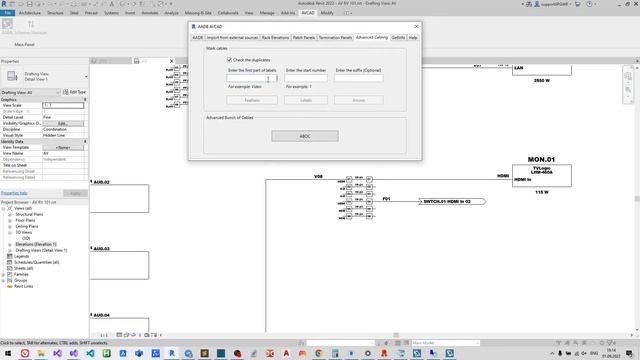Click the microphone tray icon
This screenshot has height=360, width=640.
point(560,353)
